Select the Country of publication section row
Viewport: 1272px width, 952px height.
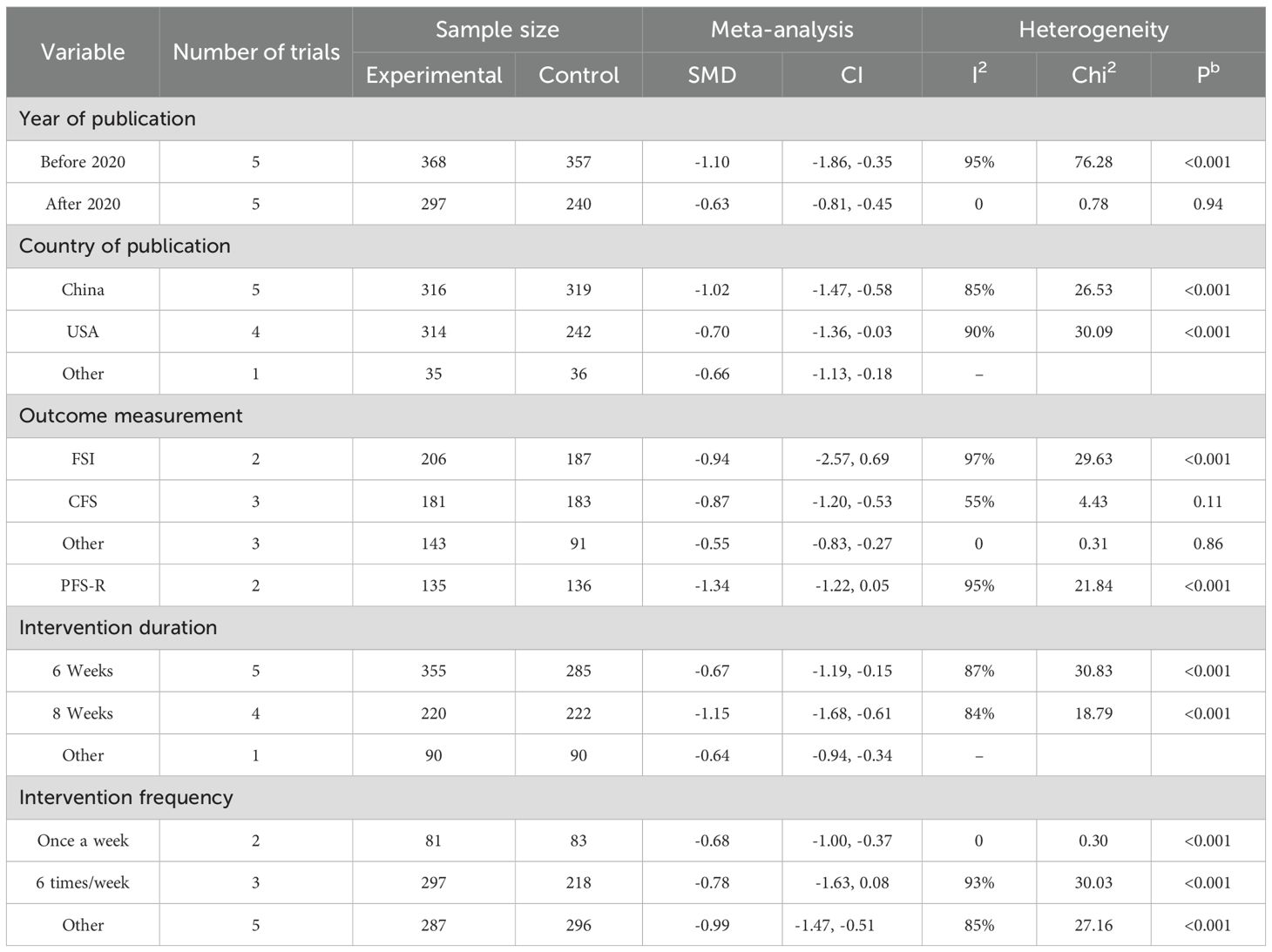click(x=125, y=246)
